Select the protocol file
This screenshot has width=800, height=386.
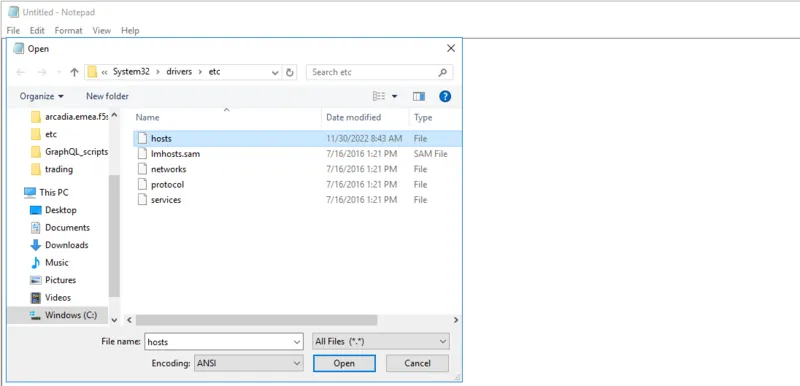(297, 184)
